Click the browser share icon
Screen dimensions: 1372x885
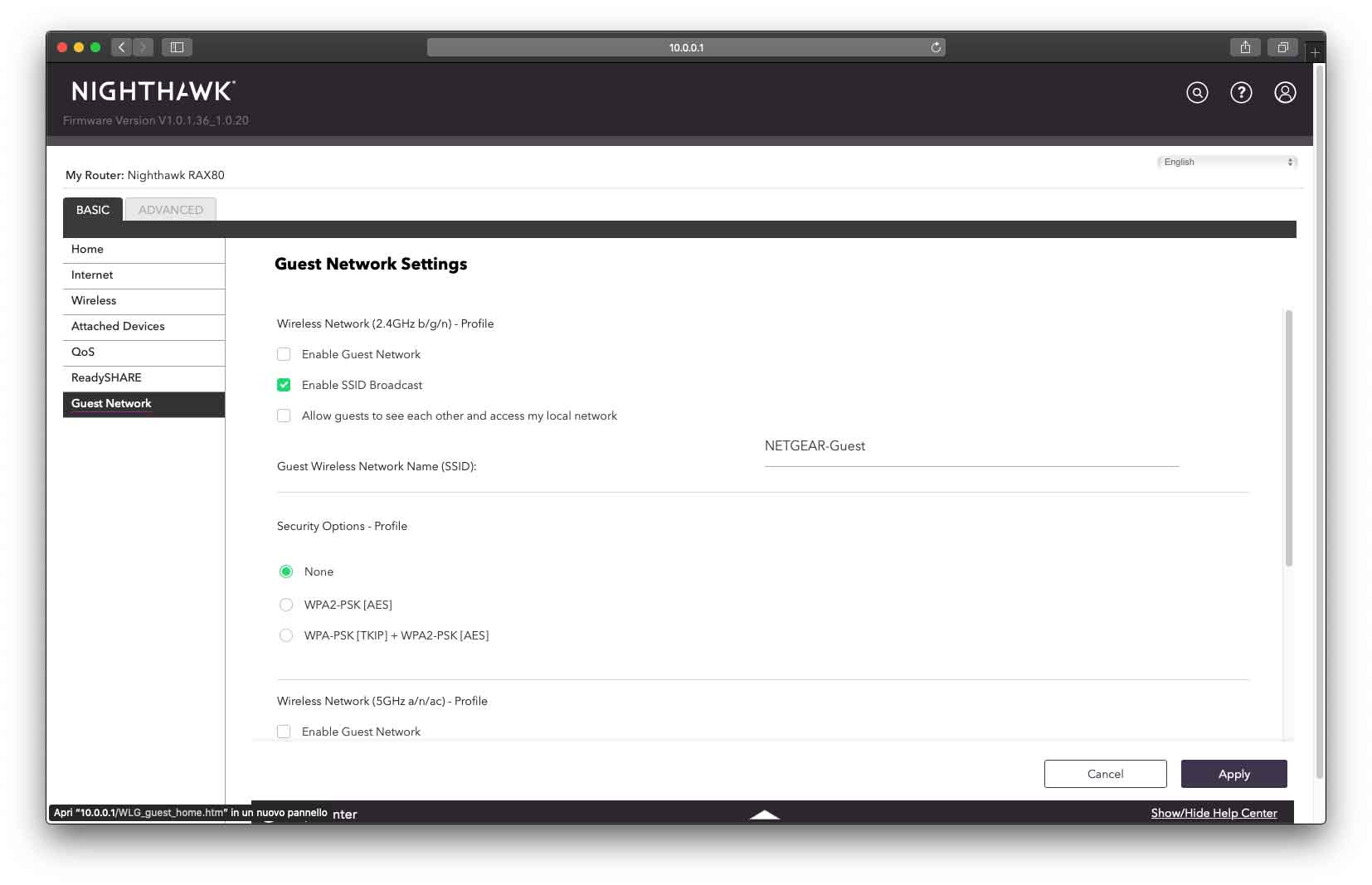(x=1245, y=47)
